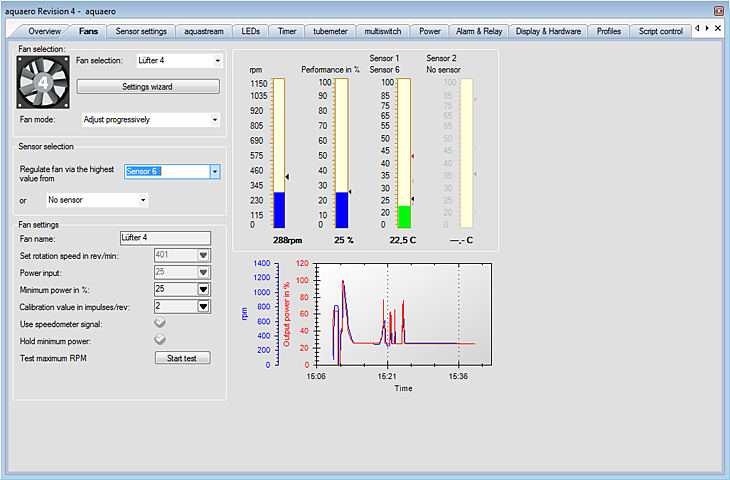Switch to the Sensor settings tab

click(141, 31)
